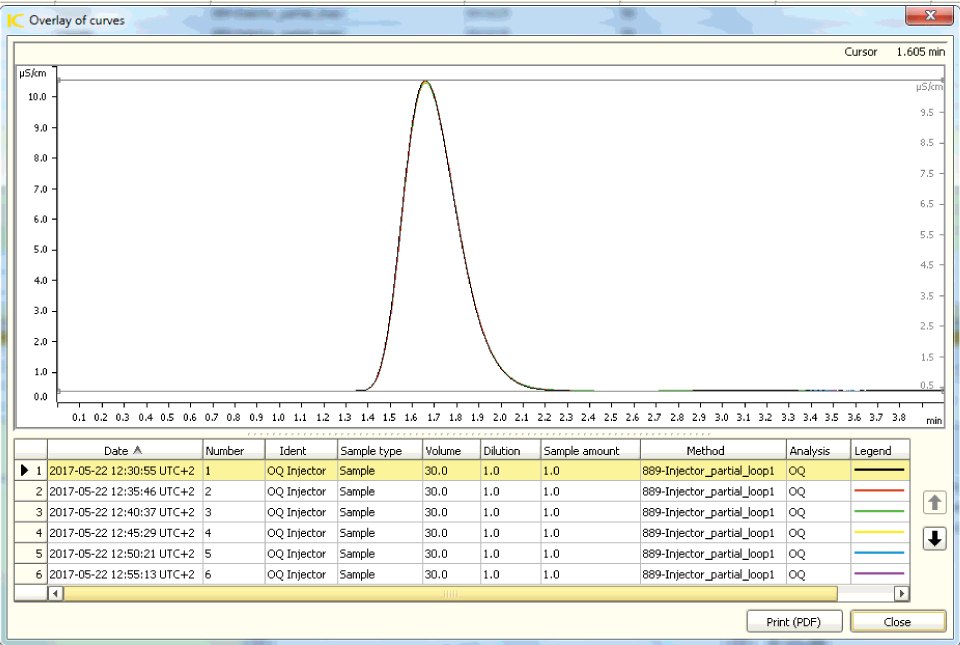Click the move row down arrow button
This screenshot has height=645, width=960.
(934, 539)
